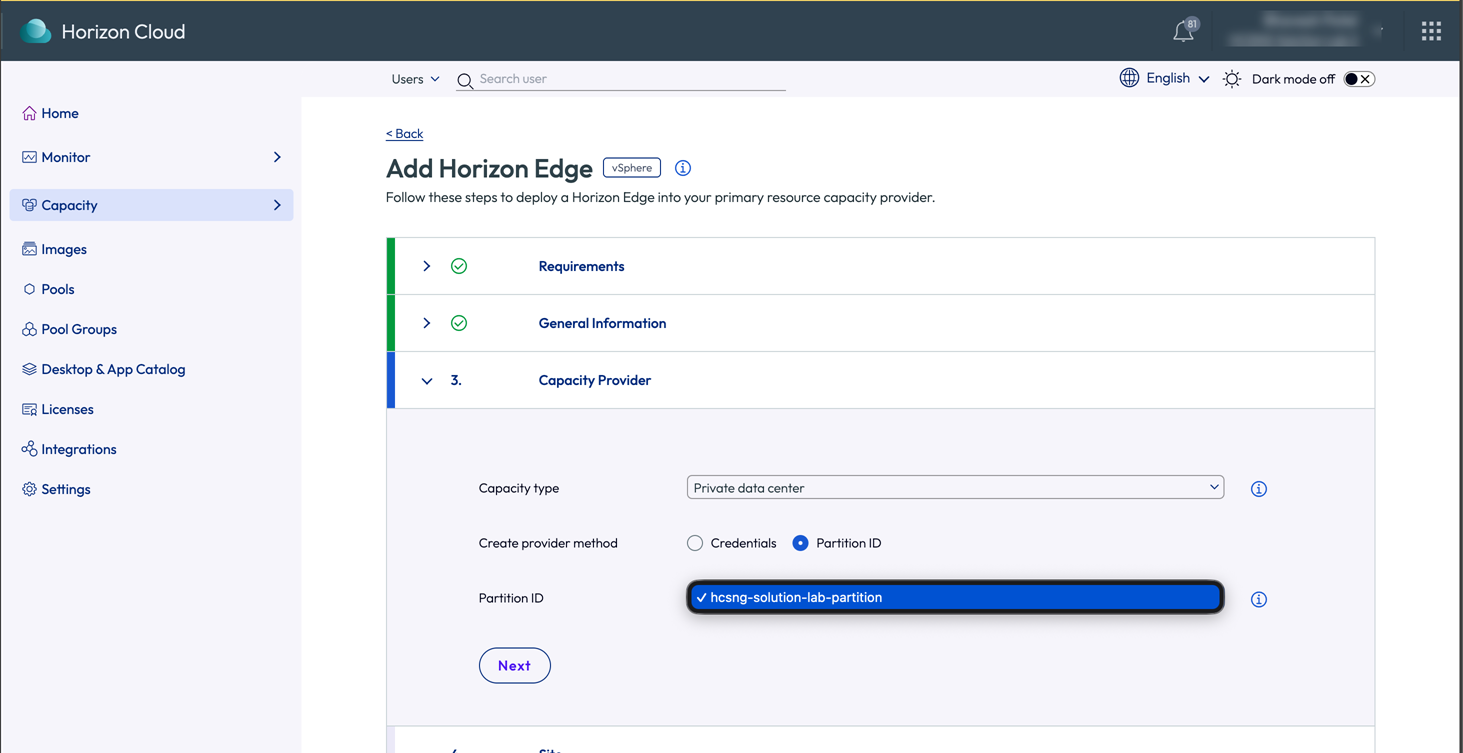Click info icon next to Capacity type
This screenshot has width=1463, height=753.
tap(1259, 489)
